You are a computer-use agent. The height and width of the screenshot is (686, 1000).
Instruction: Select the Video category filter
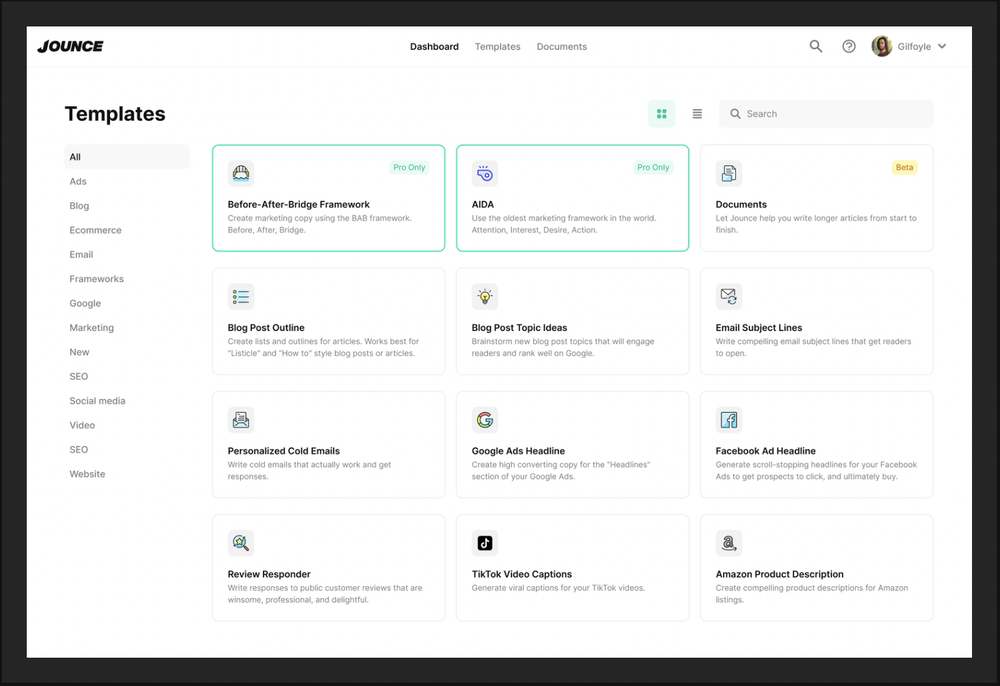(x=82, y=425)
